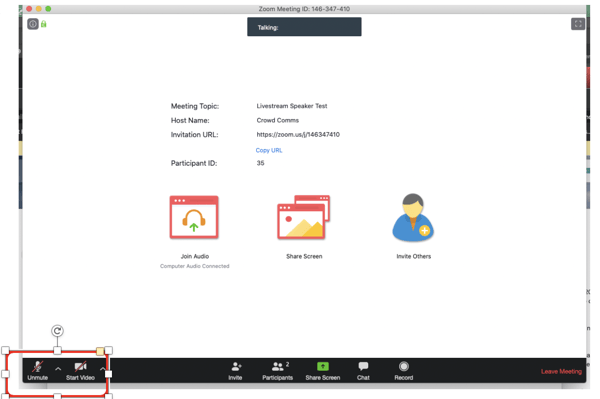This screenshot has width=600, height=399.
Task: Click the Computer Audio Connected status text
Action: click(x=195, y=266)
